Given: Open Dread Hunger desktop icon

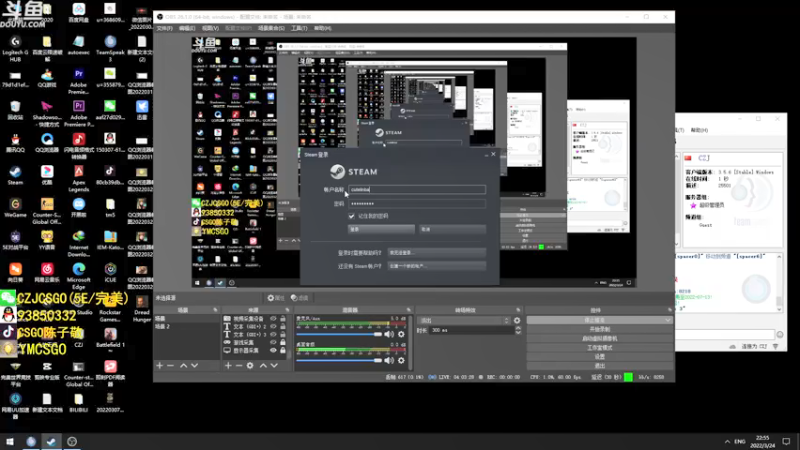Looking at the screenshot, I should pos(142,308).
